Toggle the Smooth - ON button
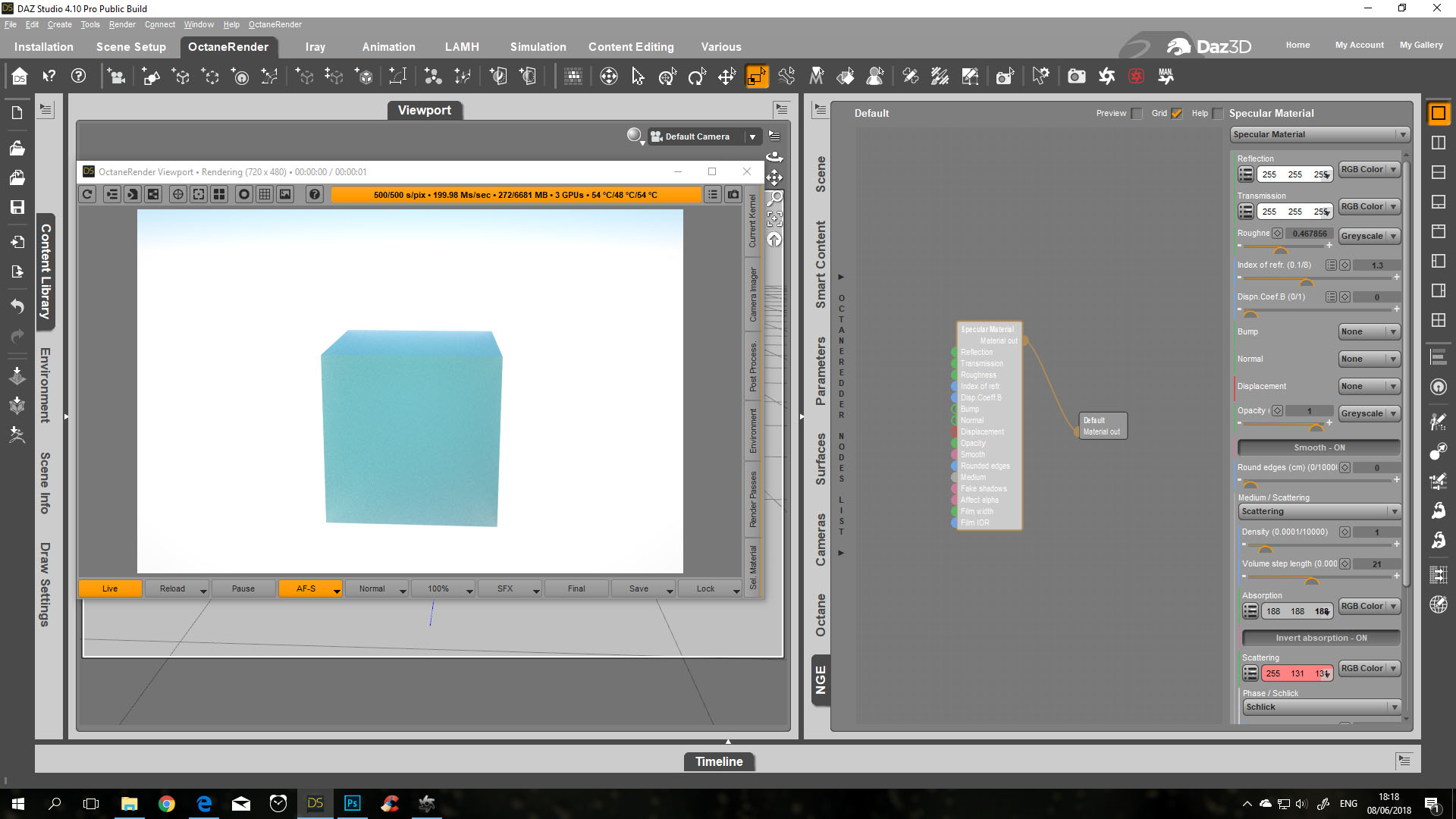The height and width of the screenshot is (819, 1456). pos(1319,447)
